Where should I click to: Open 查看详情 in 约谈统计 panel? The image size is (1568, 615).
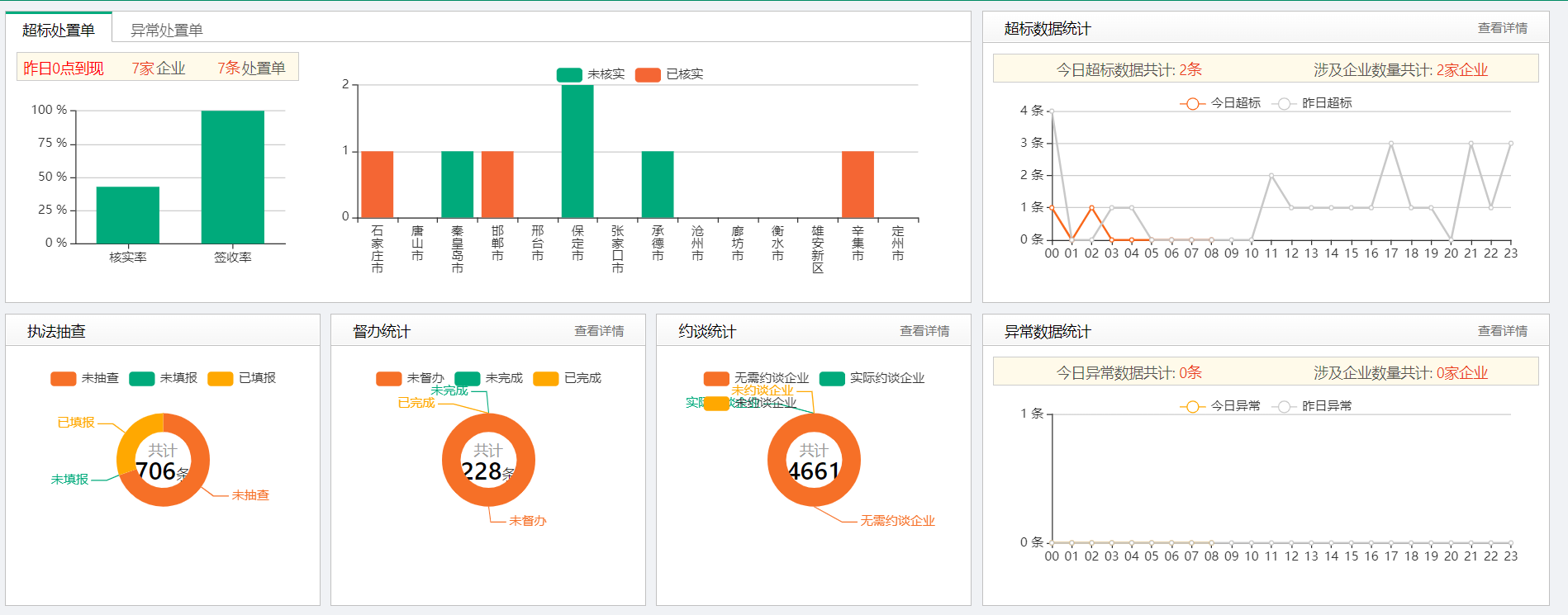(924, 331)
